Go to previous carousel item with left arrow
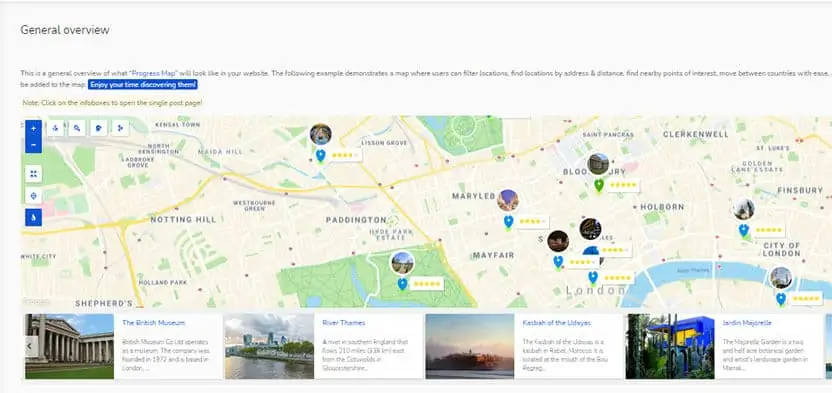 pyautogui.click(x=30, y=346)
